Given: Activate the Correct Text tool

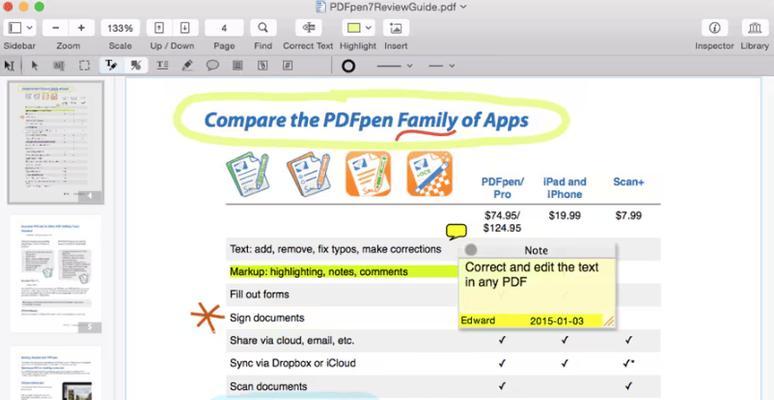Looking at the screenshot, I should 309,28.
